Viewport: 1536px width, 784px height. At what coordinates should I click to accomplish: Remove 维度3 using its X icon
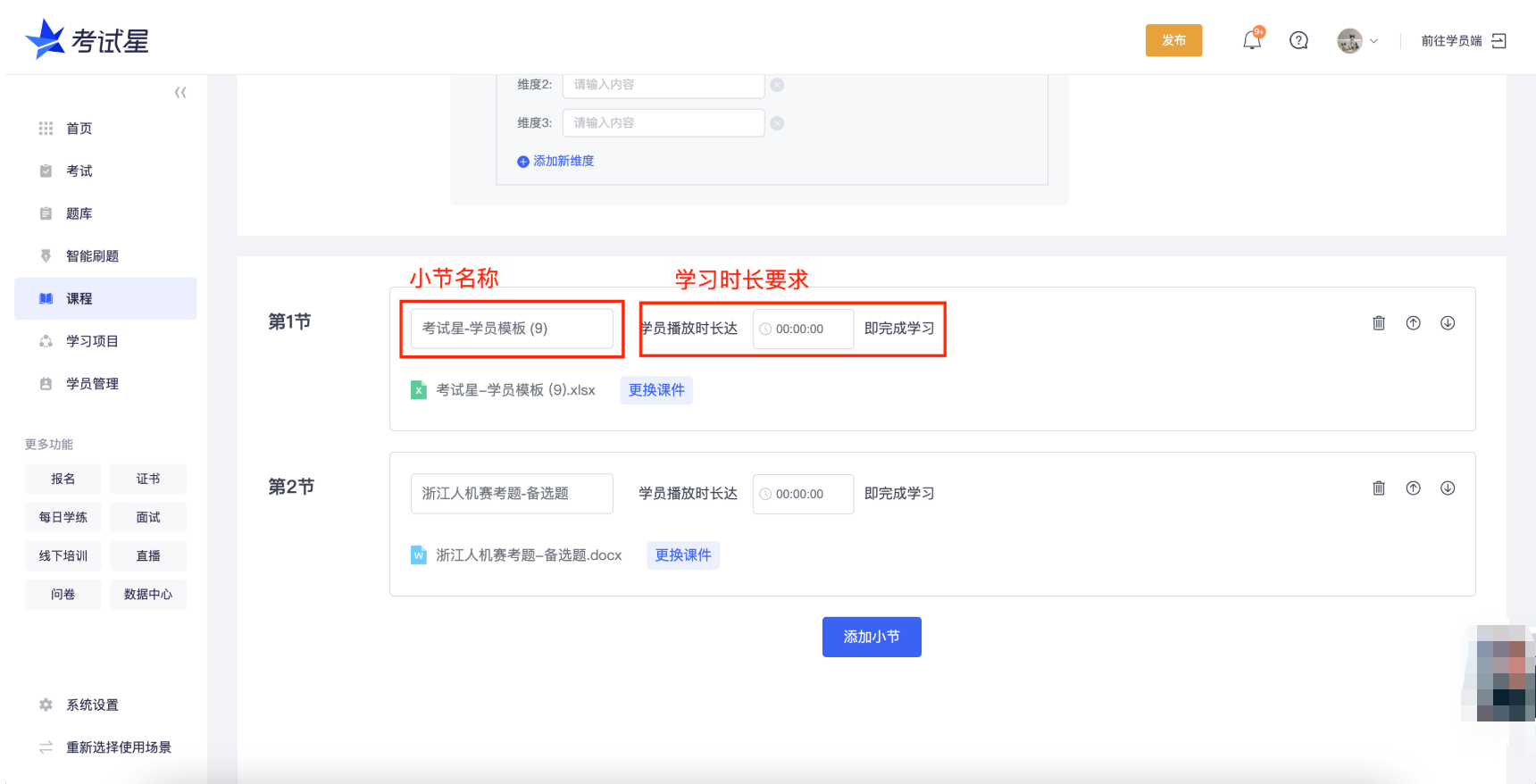click(777, 123)
